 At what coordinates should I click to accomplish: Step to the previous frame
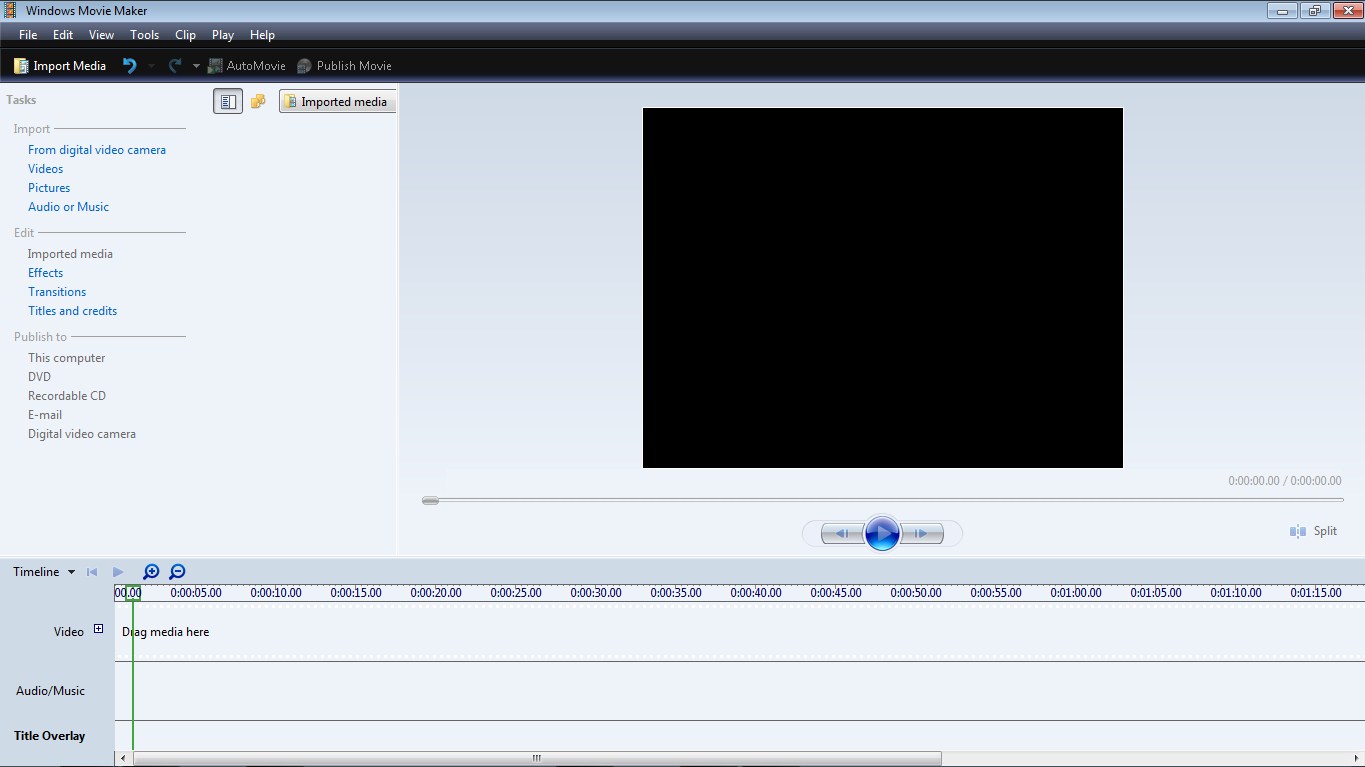pyautogui.click(x=842, y=534)
